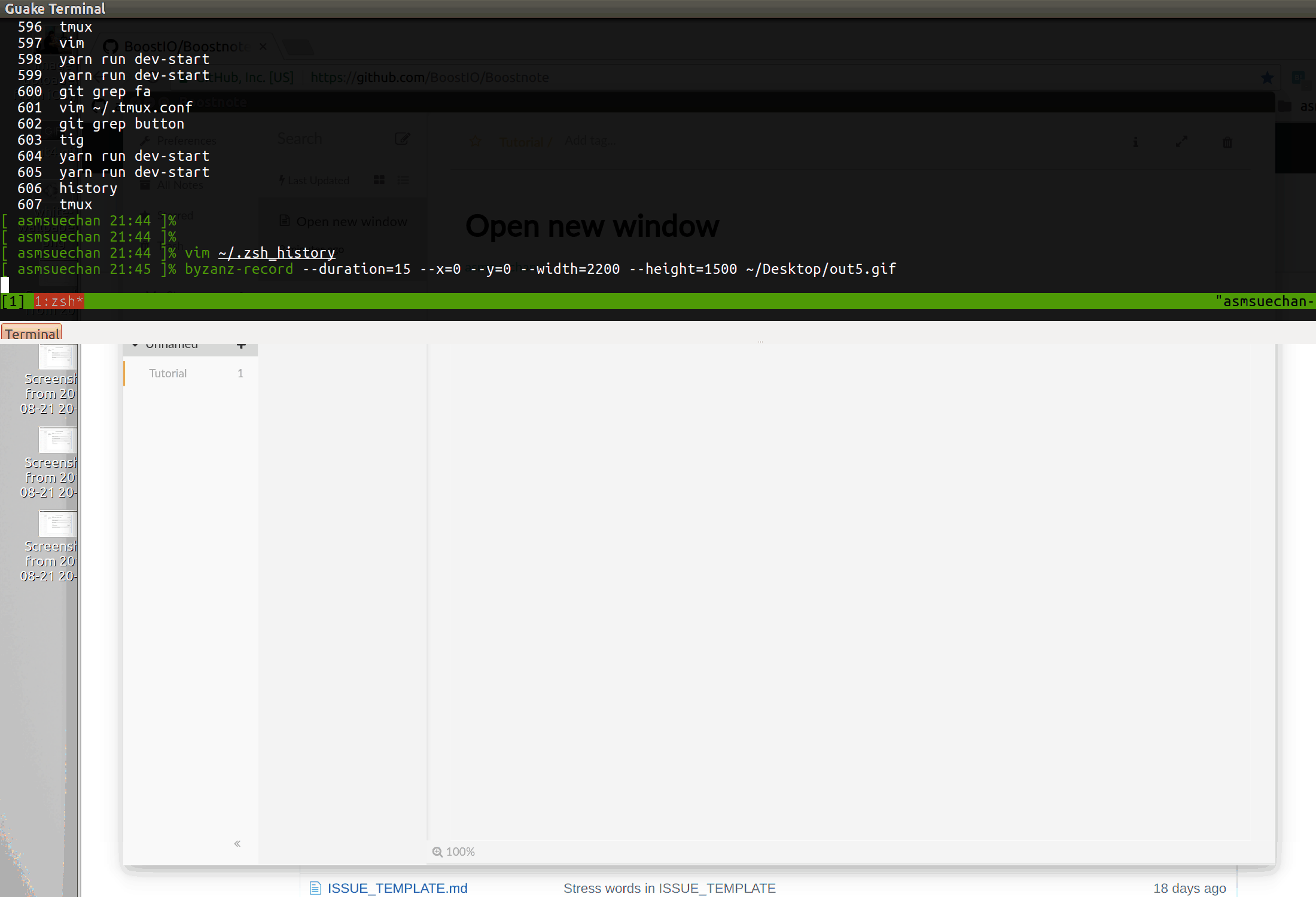Switch the note list to grid view
This screenshot has height=897, width=1316.
(379, 179)
